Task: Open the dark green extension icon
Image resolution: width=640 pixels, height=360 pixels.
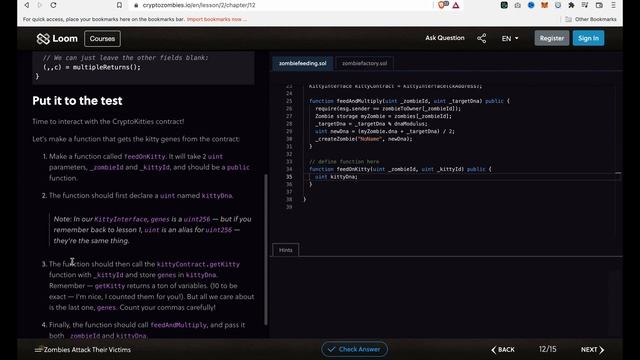Action: tap(504, 5)
